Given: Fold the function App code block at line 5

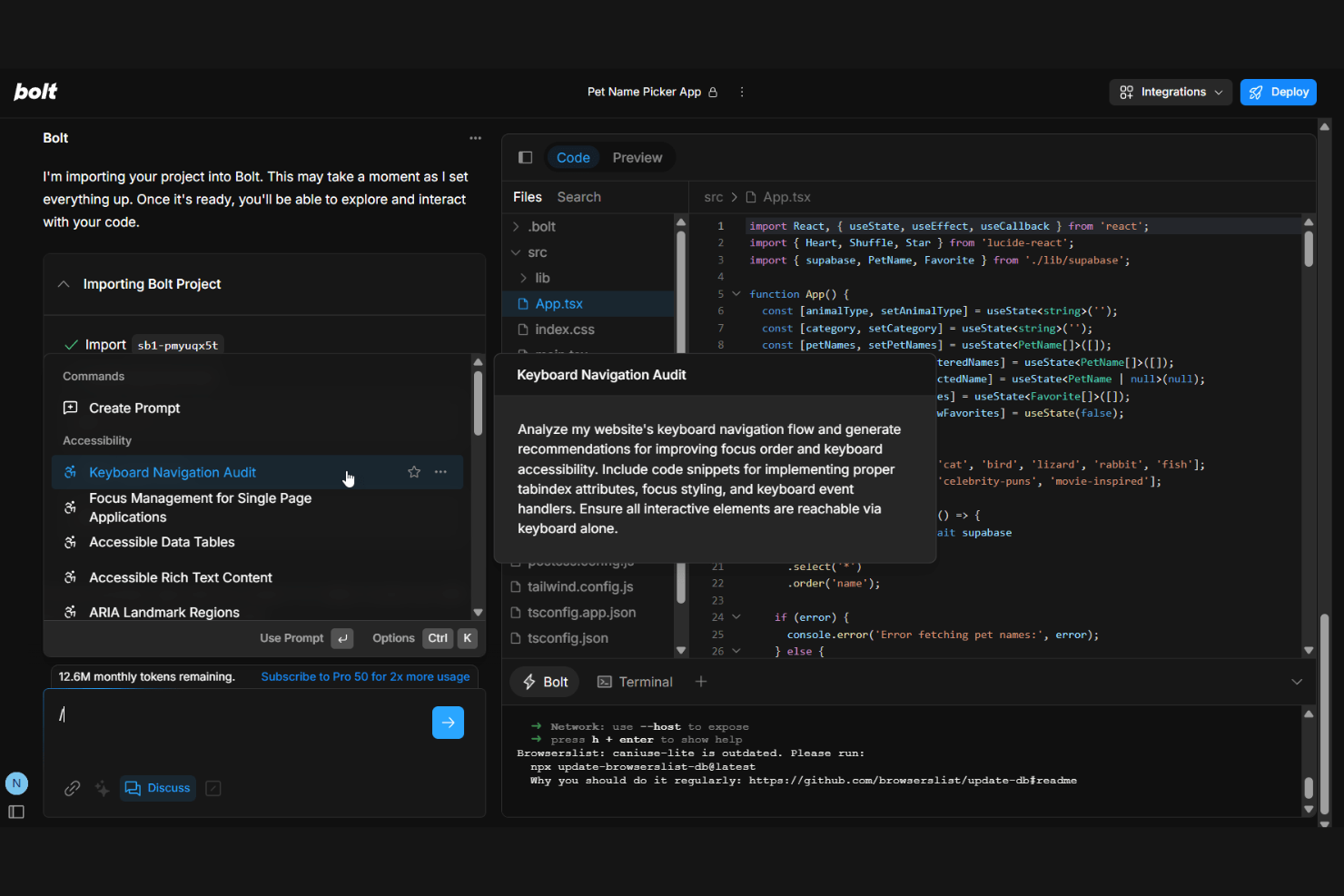Looking at the screenshot, I should [x=736, y=294].
